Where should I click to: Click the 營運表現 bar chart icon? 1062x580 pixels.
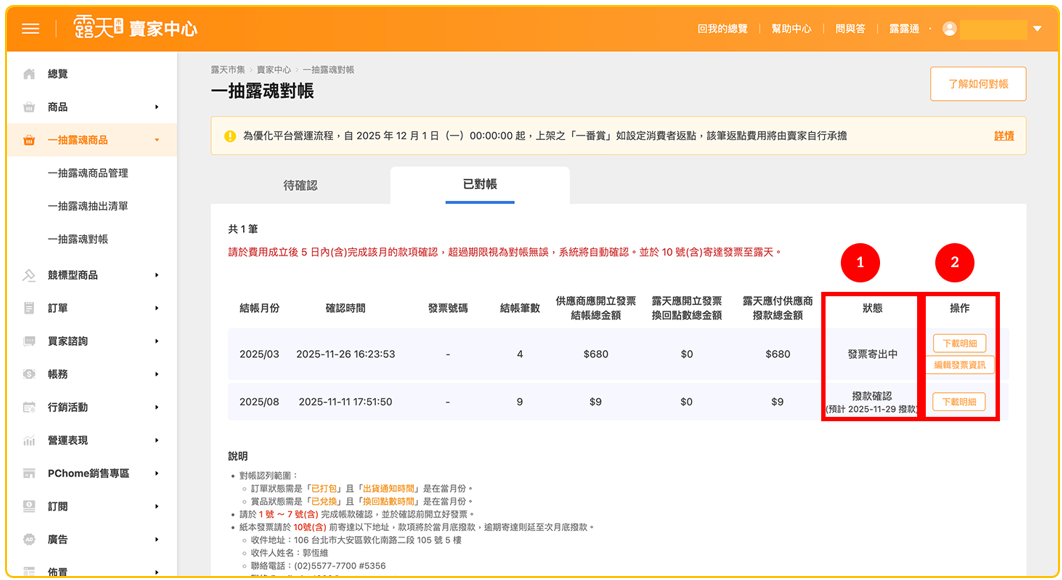(x=29, y=440)
